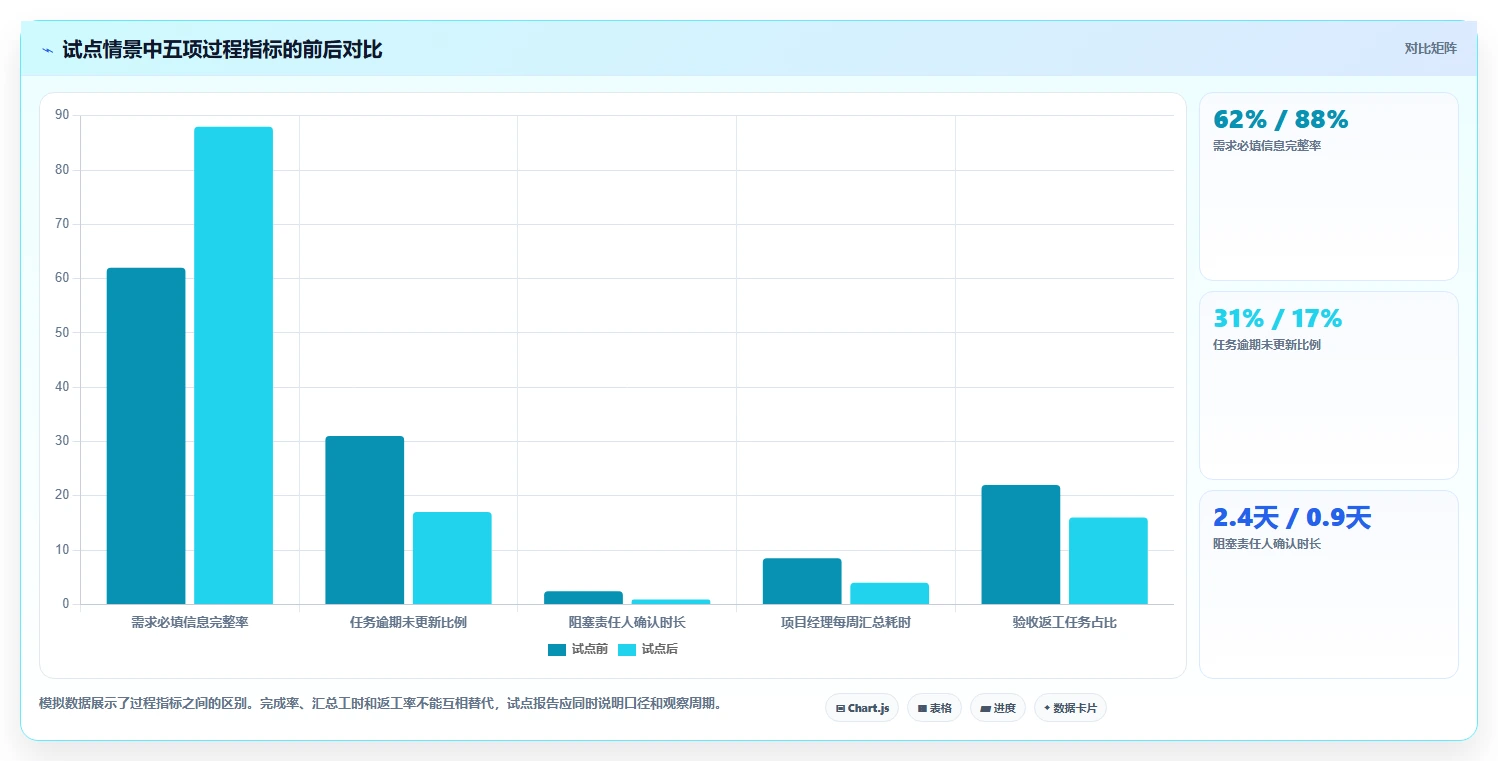This screenshot has height=761, width=1498.
Task: Click x-axis label 需求必填信息完整率
Action: [x=190, y=622]
